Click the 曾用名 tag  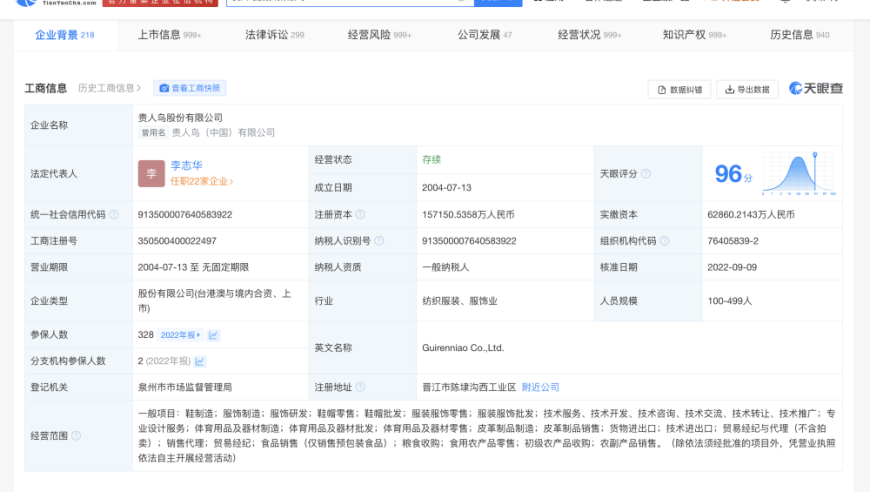point(153,133)
